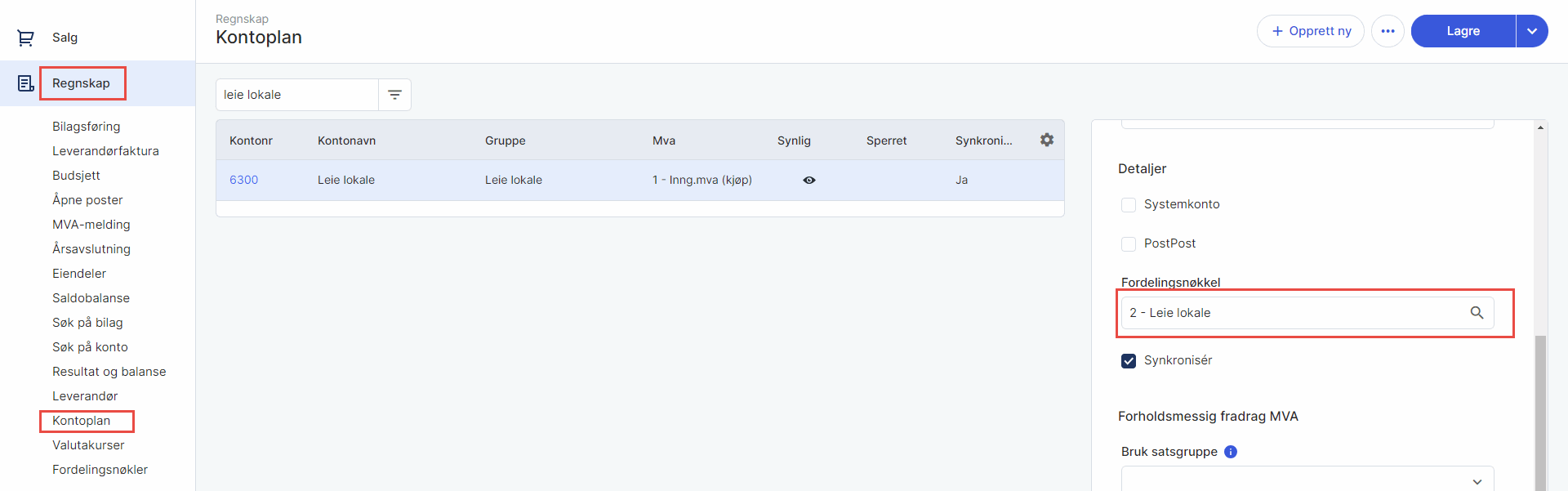
Task: Select MVA-melding from the sidebar
Action: tap(91, 225)
